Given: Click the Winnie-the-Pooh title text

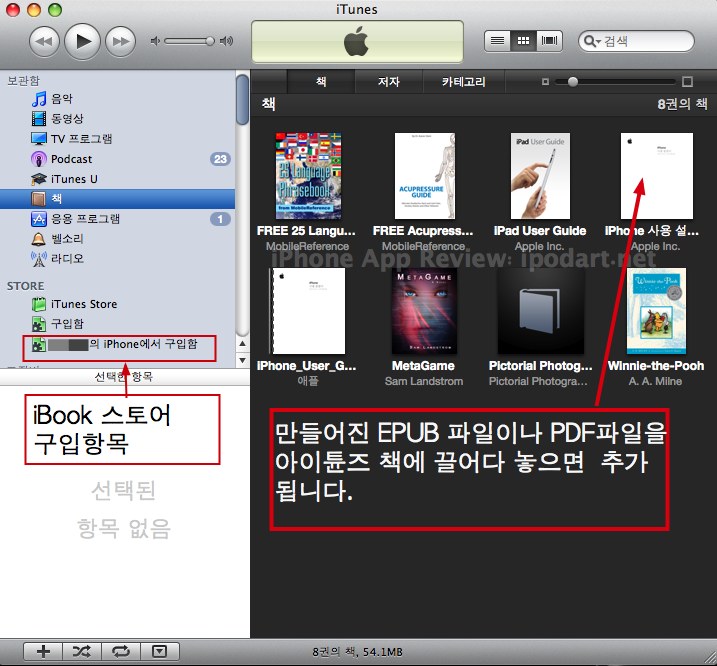Looking at the screenshot, I should (x=656, y=366).
